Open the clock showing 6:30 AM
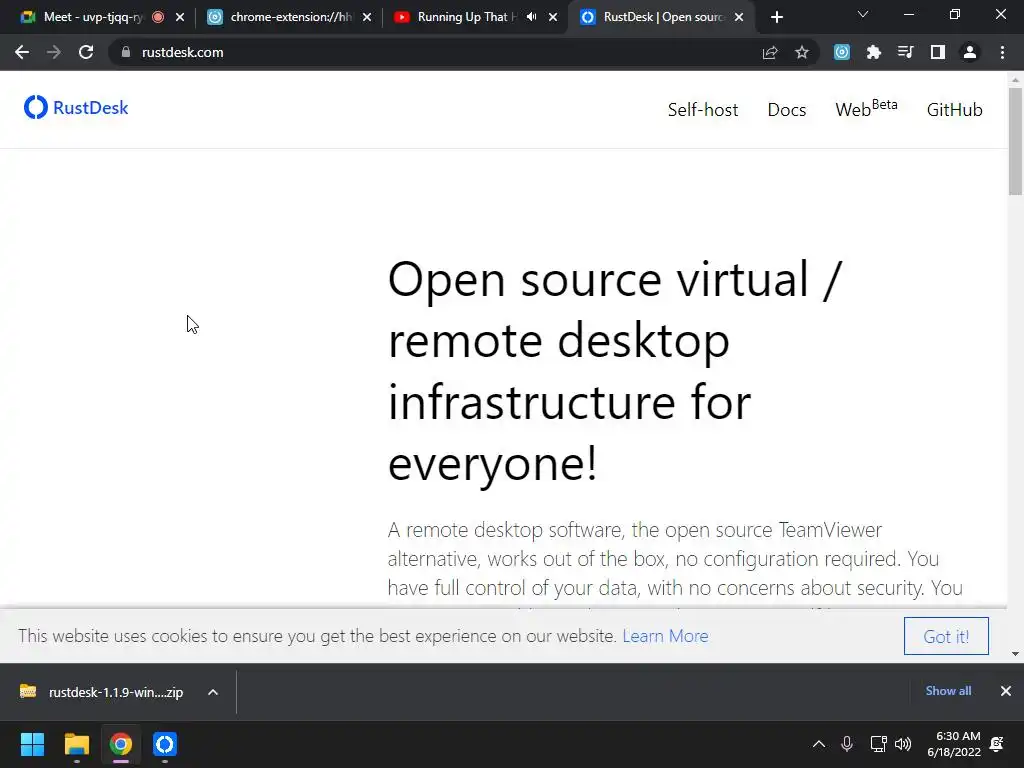 pos(954,744)
